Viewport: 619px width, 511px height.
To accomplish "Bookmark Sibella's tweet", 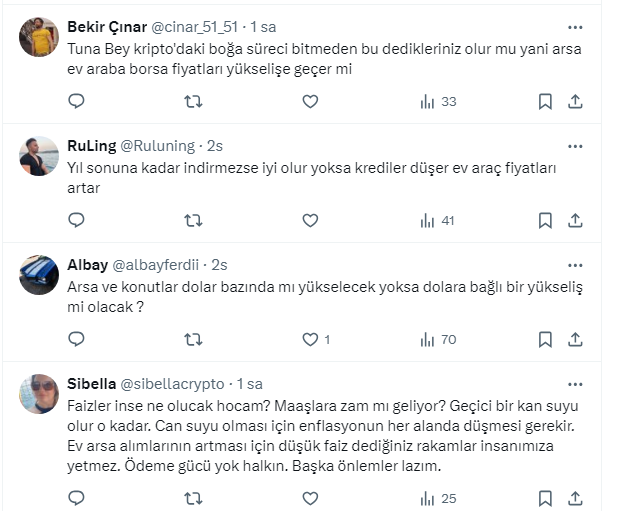I will pos(545,497).
